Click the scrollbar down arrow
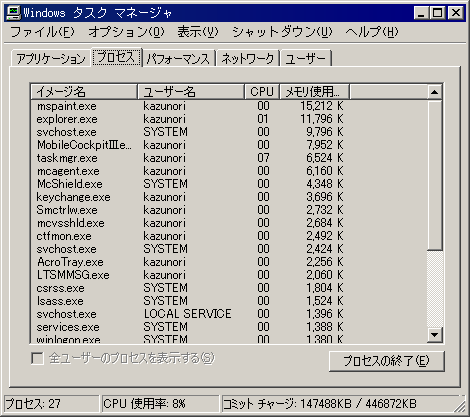Image resolution: width=470 pixels, height=417 pixels. tap(435, 334)
